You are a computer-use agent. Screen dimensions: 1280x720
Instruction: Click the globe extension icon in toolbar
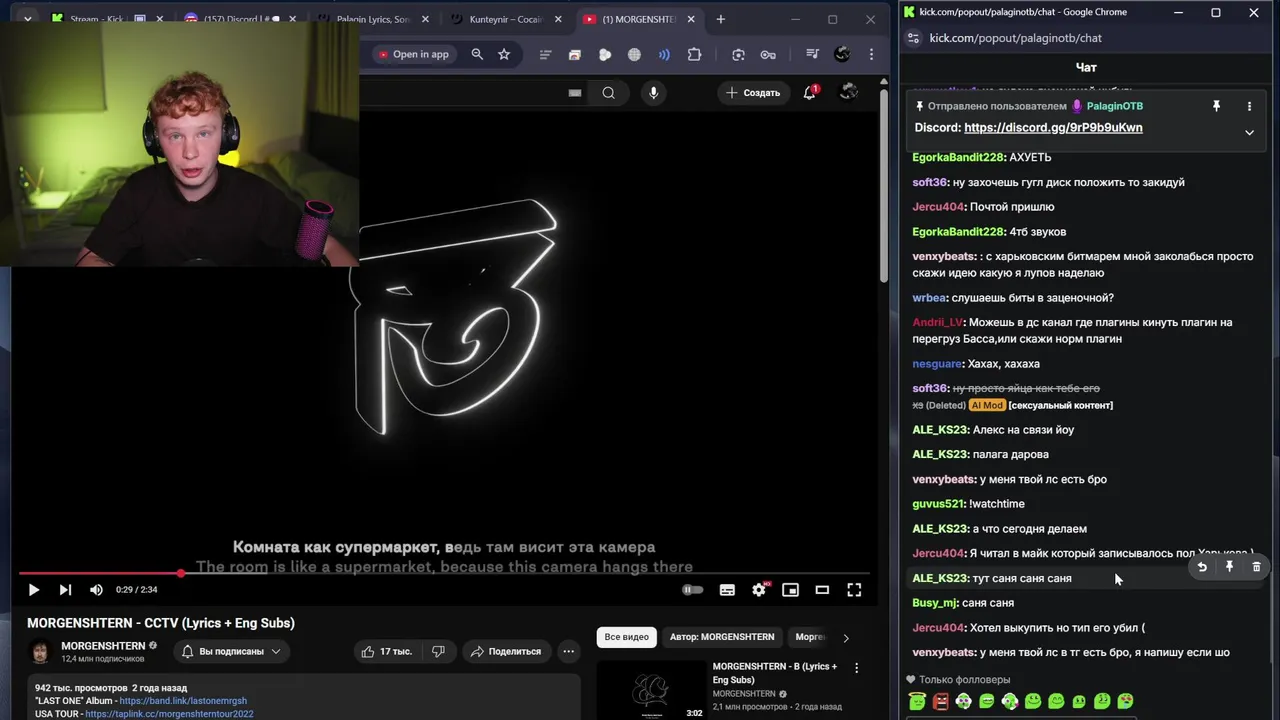[634, 55]
